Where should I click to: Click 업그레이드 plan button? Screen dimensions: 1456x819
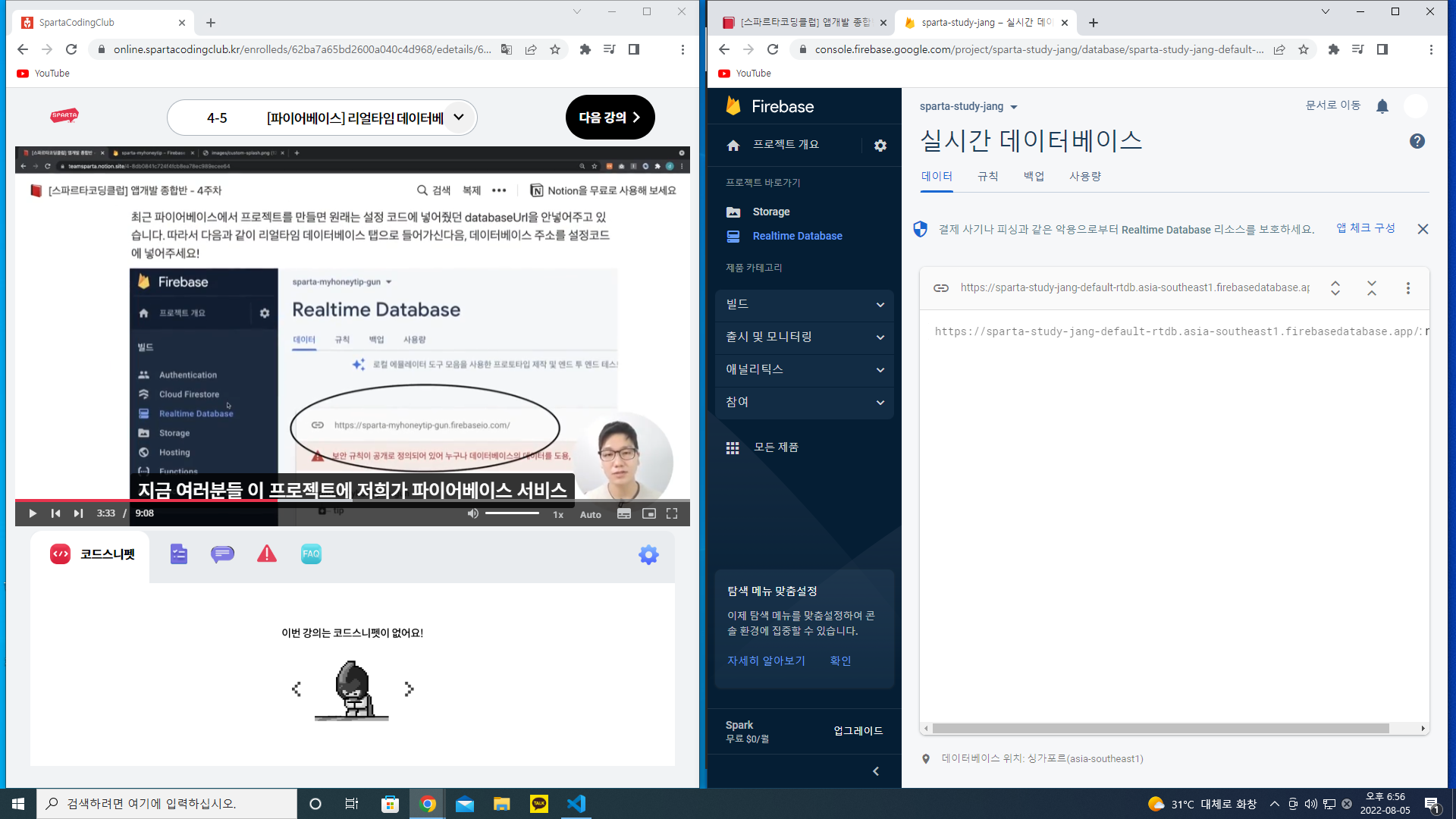click(858, 731)
